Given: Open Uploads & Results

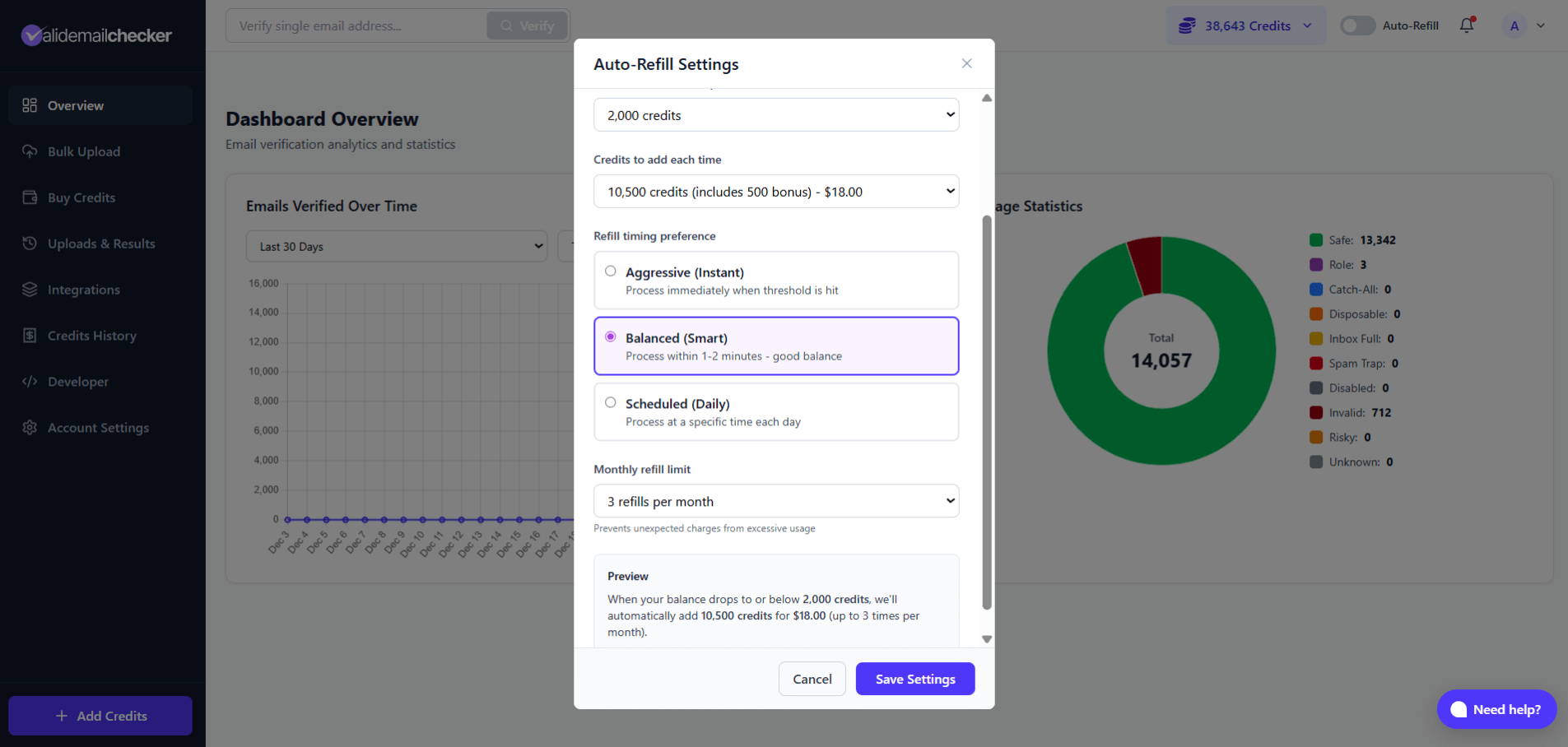Looking at the screenshot, I should 100,244.
